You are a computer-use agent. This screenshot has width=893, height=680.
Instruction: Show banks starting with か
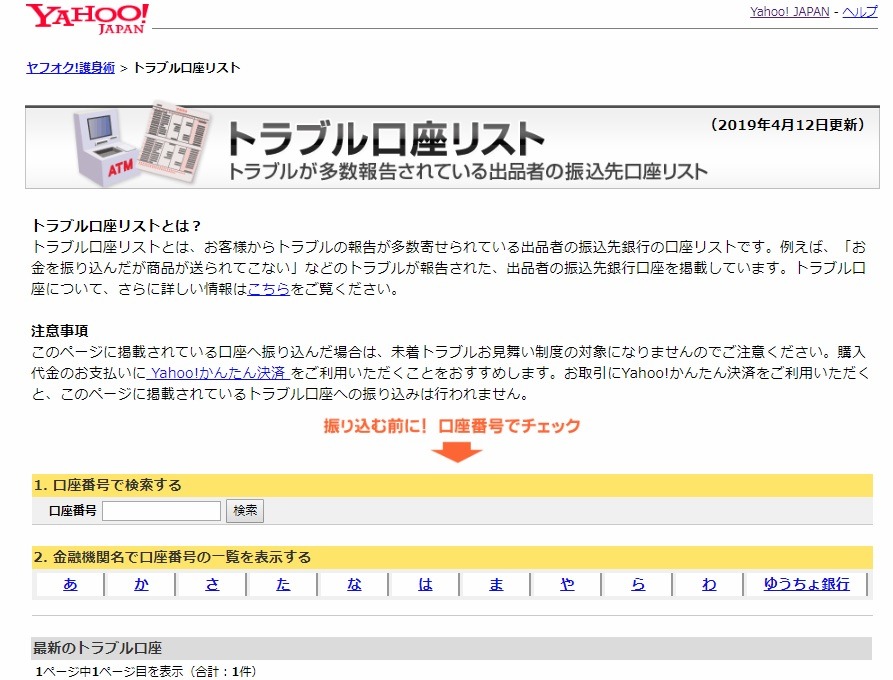coord(141,584)
